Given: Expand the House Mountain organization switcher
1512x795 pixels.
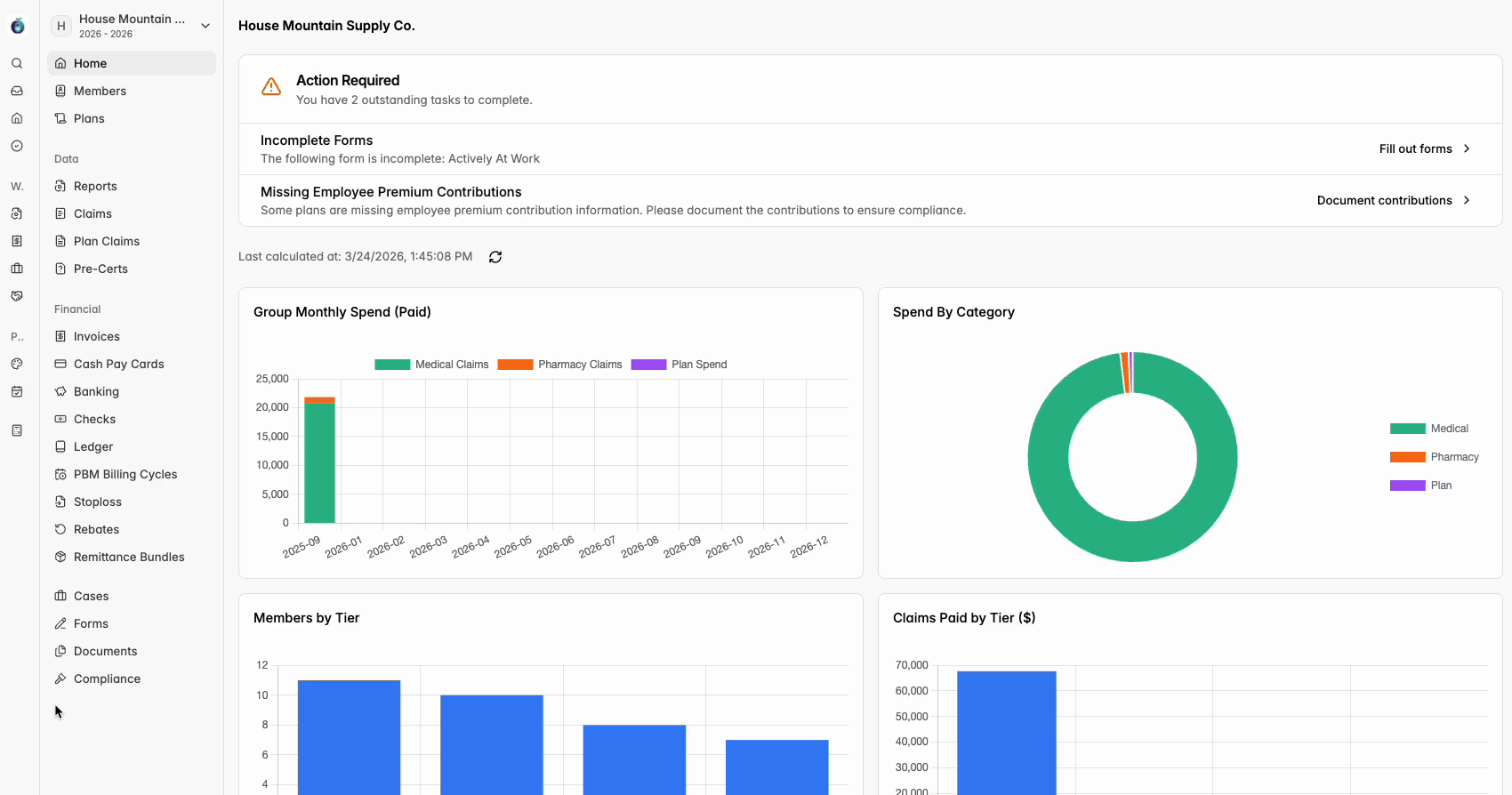Looking at the screenshot, I should point(132,26).
